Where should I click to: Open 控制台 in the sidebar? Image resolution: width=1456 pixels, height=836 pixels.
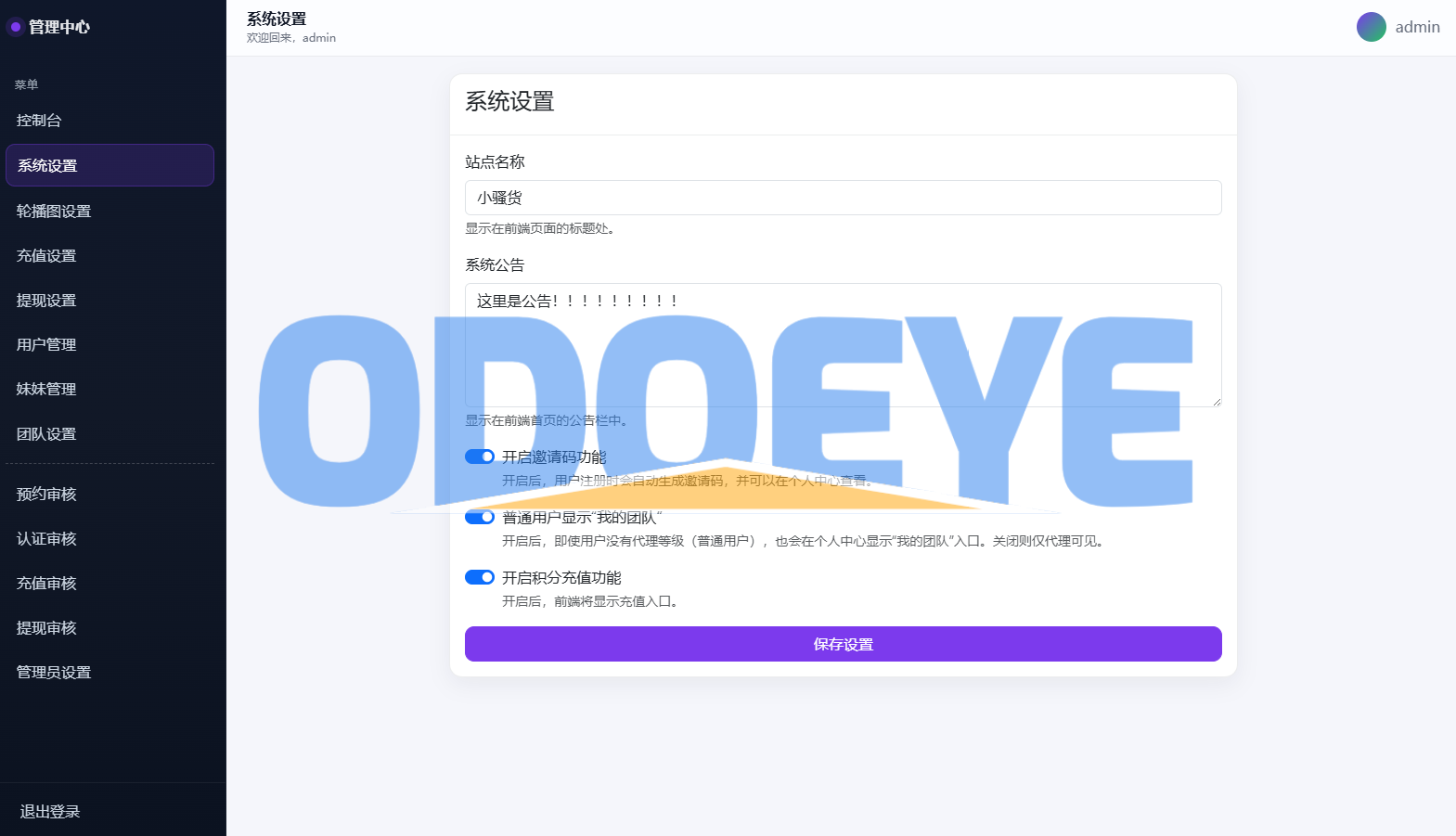click(110, 121)
